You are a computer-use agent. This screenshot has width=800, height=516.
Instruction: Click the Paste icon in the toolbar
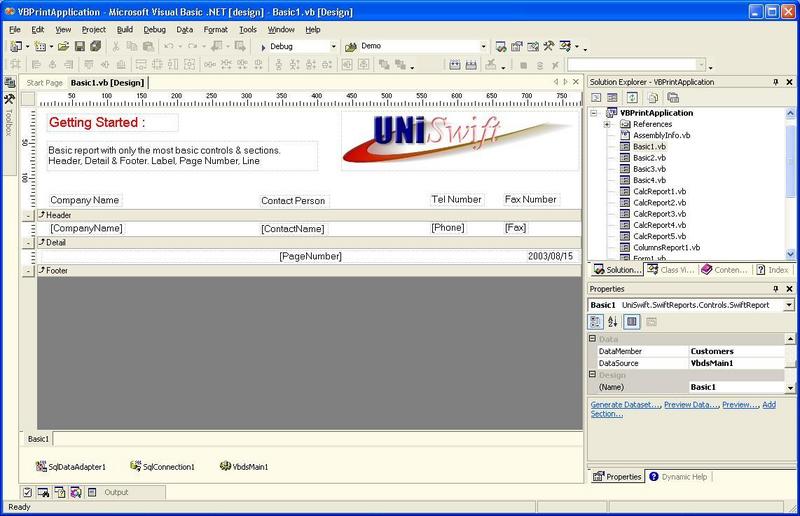pyautogui.click(x=148, y=46)
